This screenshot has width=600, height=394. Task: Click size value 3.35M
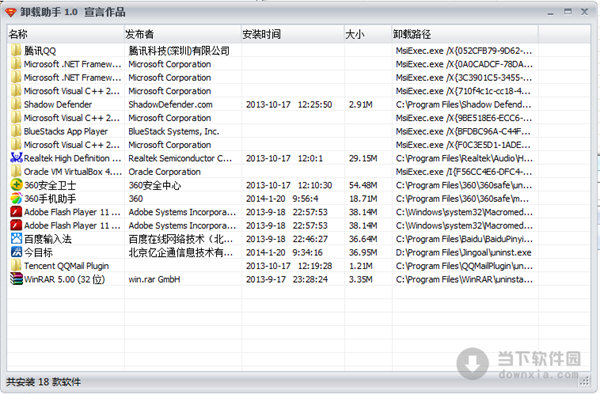[360, 279]
